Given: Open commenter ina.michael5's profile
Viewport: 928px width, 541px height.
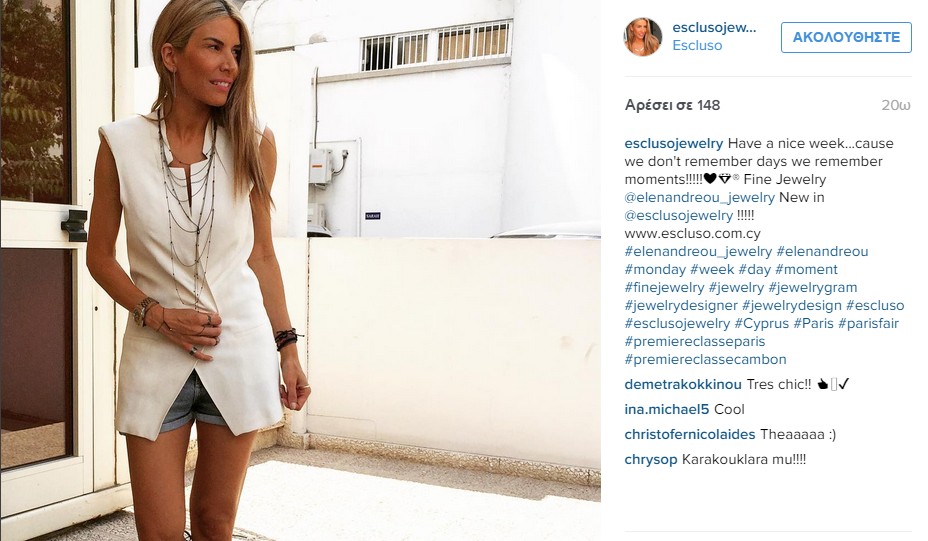Looking at the screenshot, I should (666, 409).
